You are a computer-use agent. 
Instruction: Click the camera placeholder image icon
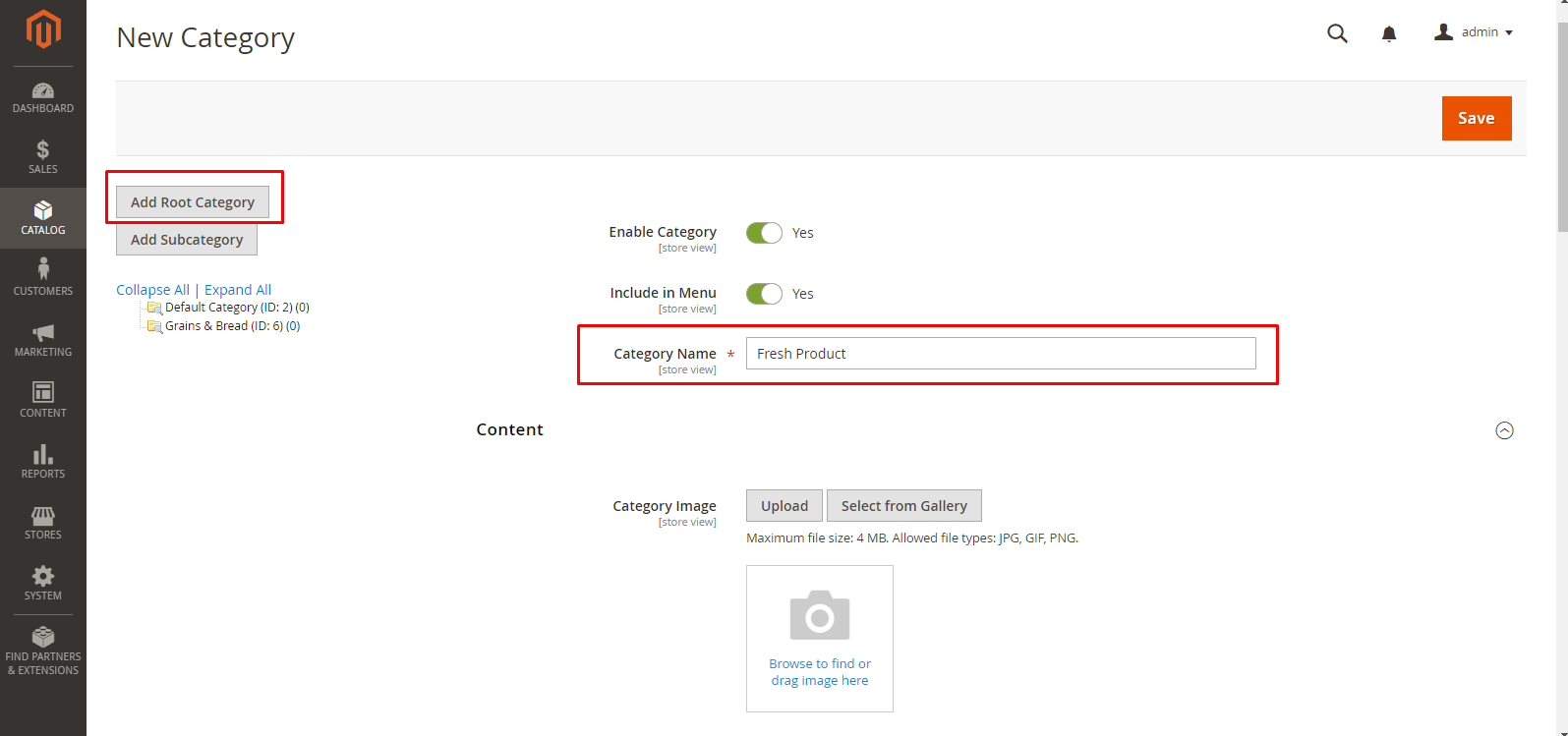pos(820,615)
